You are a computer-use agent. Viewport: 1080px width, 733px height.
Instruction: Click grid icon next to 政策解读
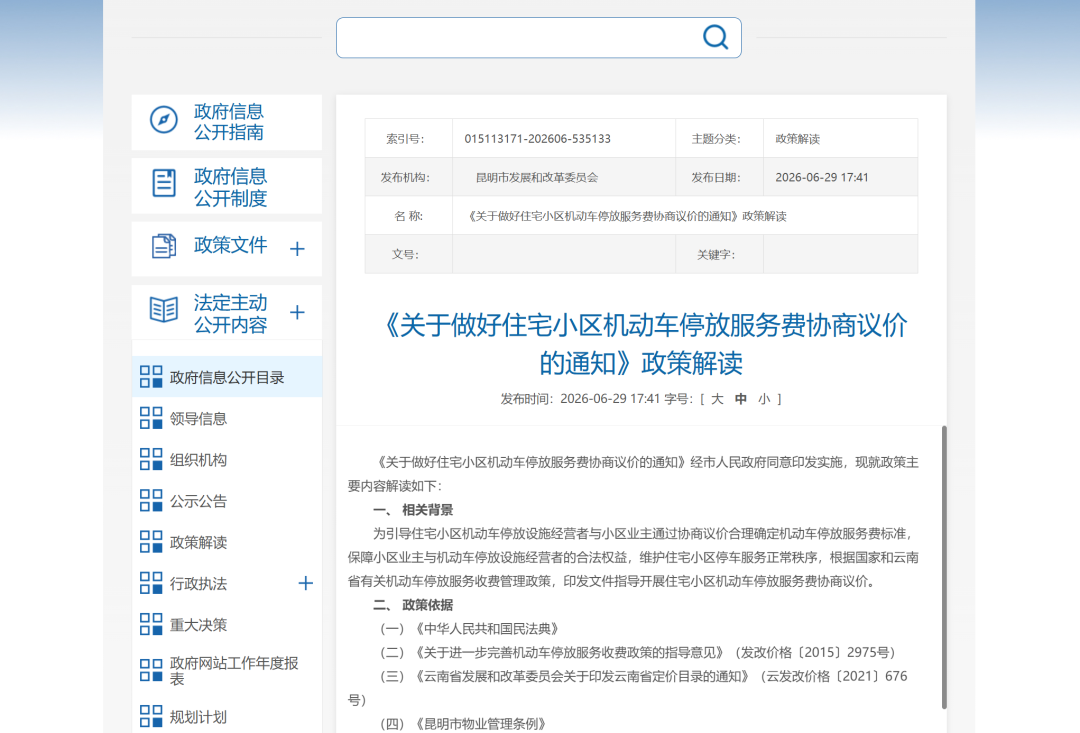tap(151, 542)
